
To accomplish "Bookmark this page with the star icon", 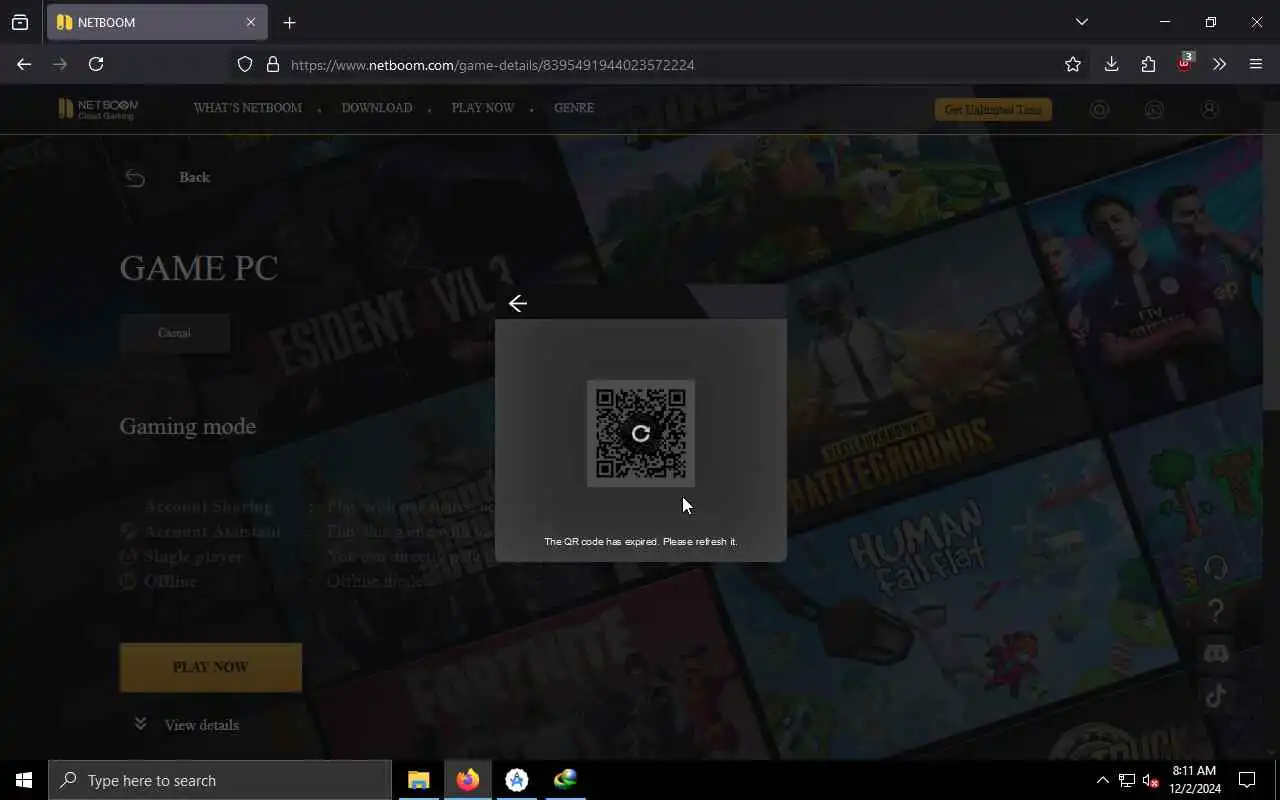I will [1073, 64].
